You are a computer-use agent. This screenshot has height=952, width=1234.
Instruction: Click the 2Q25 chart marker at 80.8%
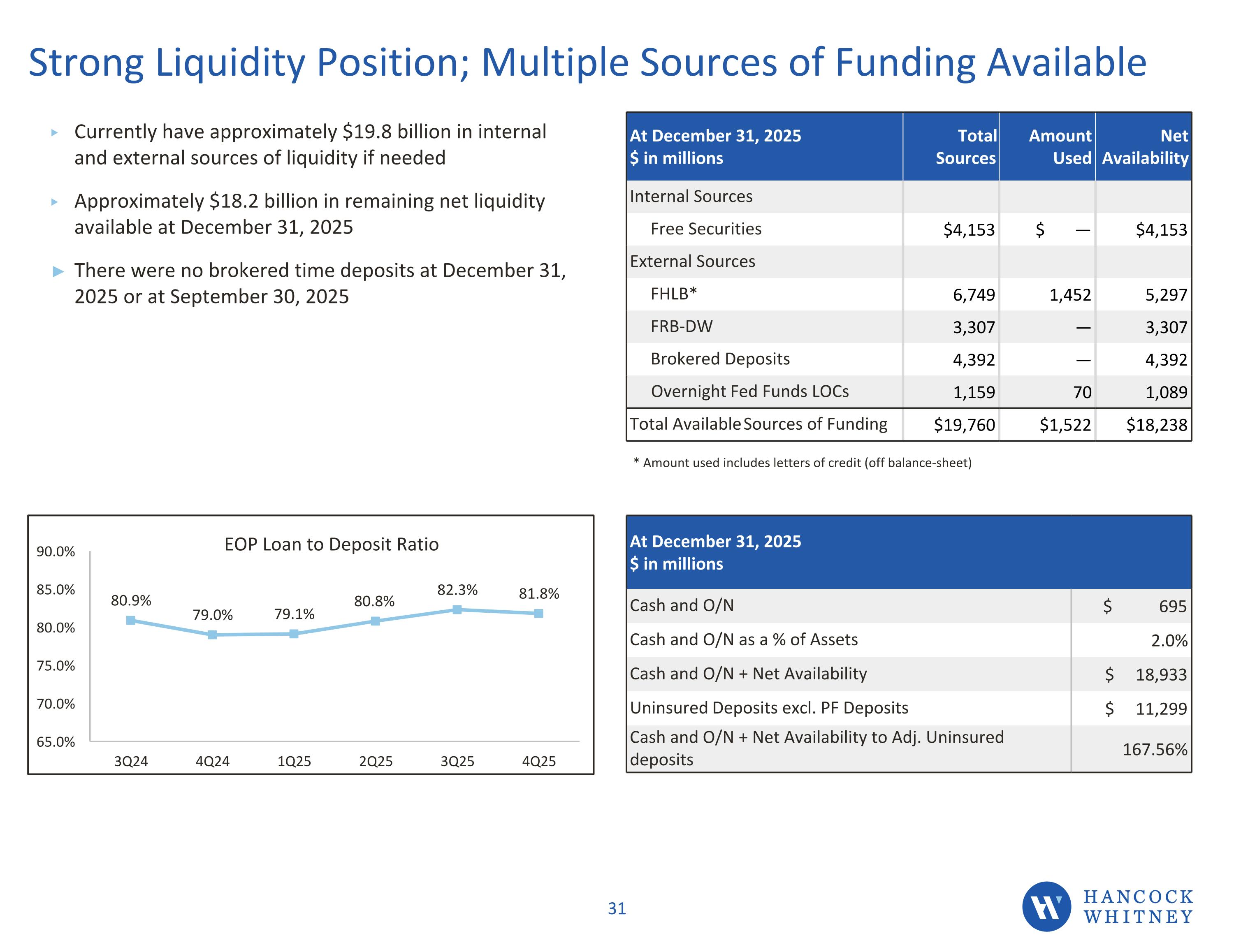tap(376, 621)
